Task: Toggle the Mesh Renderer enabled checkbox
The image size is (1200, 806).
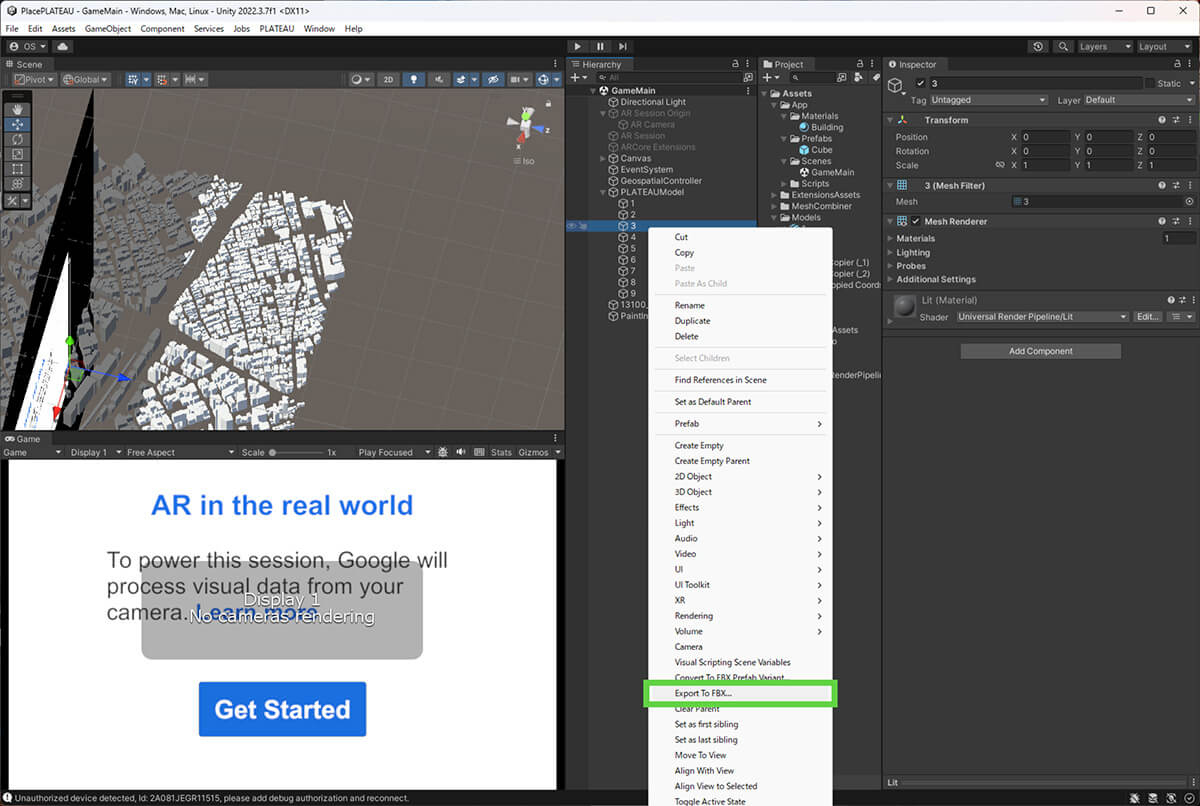Action: coord(915,221)
